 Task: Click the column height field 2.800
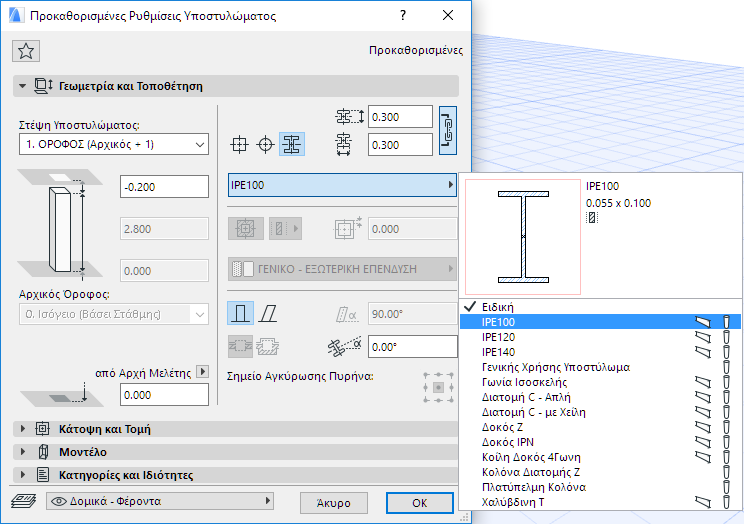click(x=164, y=229)
